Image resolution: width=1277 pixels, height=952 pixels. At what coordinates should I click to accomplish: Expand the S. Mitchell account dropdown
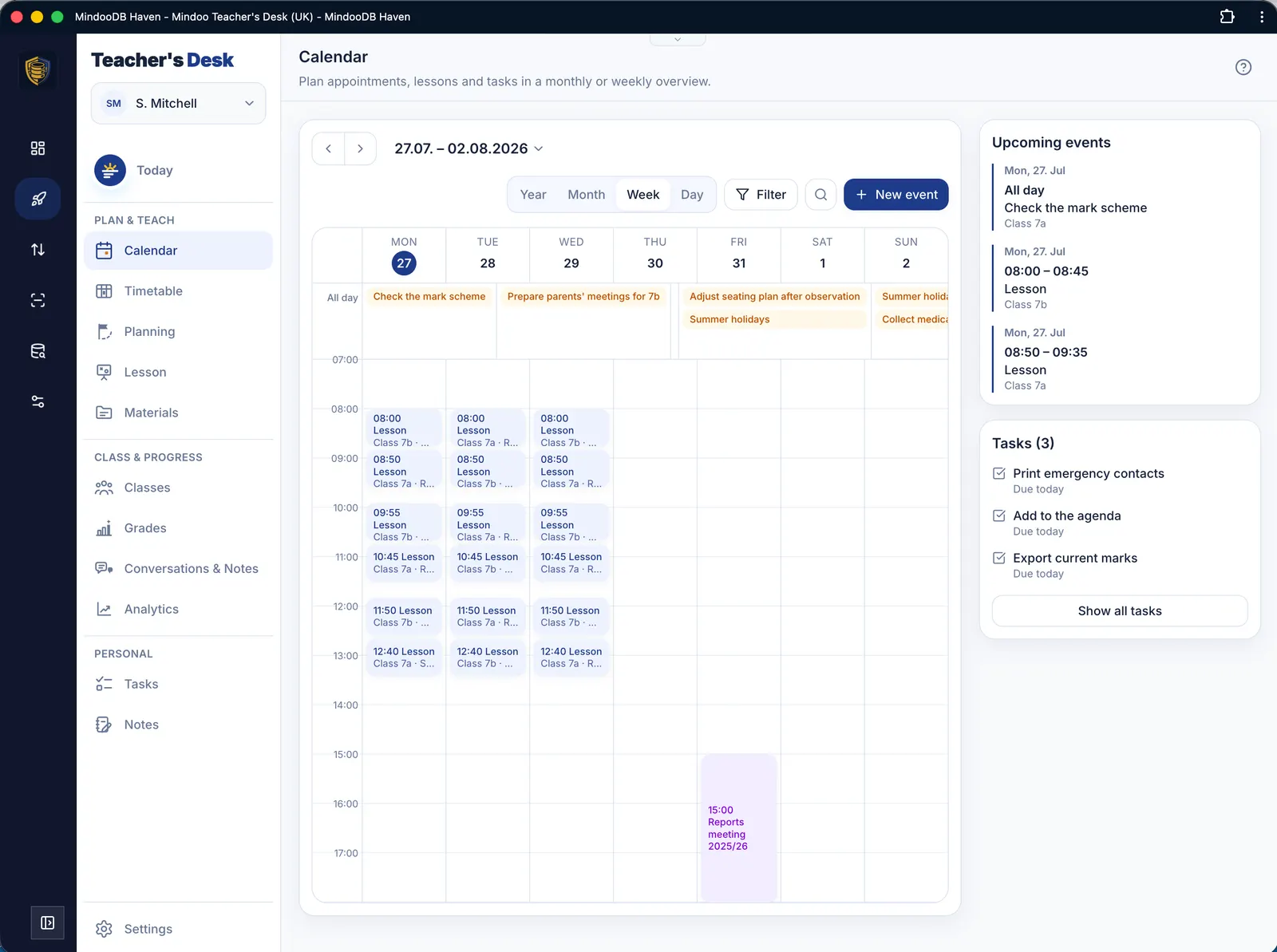click(178, 104)
